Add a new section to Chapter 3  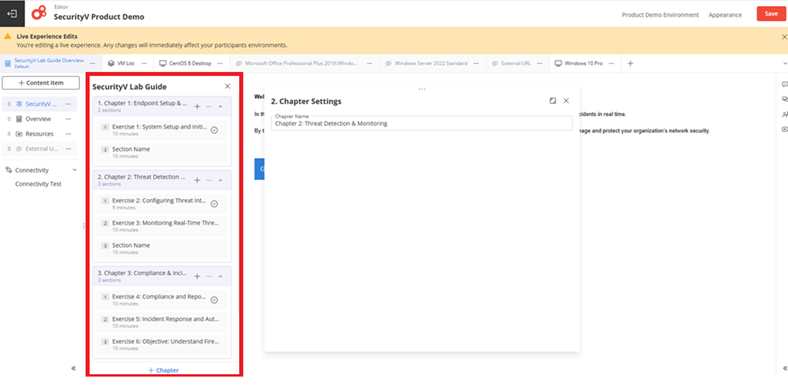point(197,276)
